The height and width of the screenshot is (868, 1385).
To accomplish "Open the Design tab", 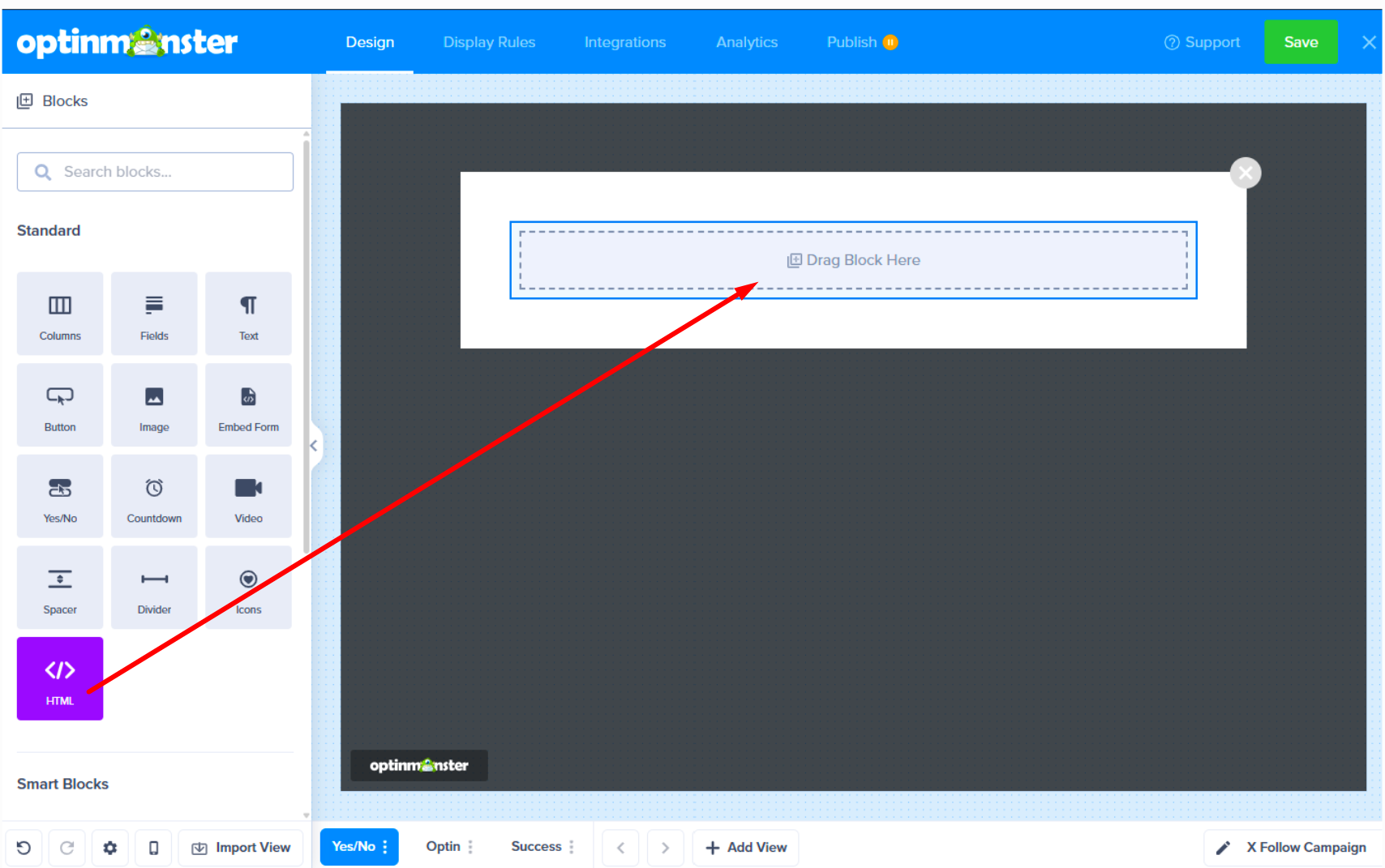I will click(x=370, y=42).
